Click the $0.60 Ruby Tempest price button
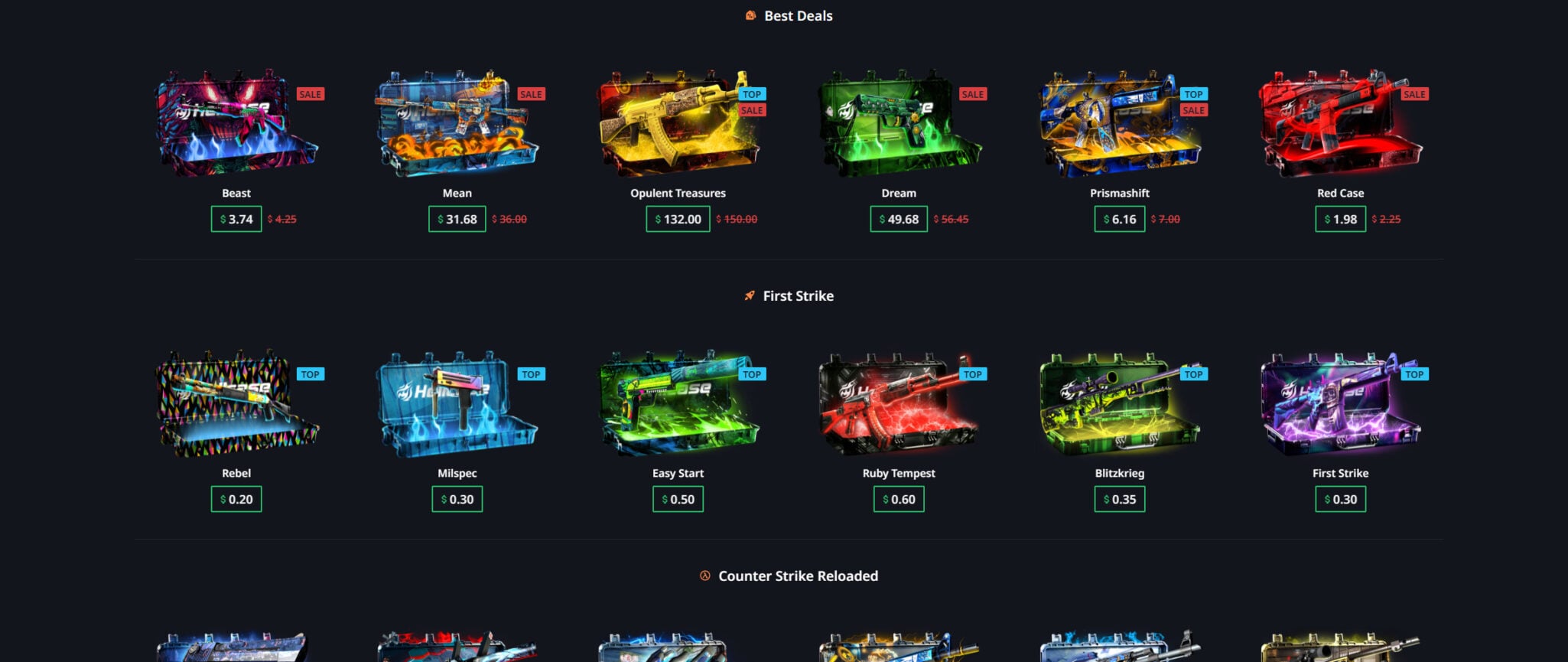The height and width of the screenshot is (662, 1568). click(899, 499)
